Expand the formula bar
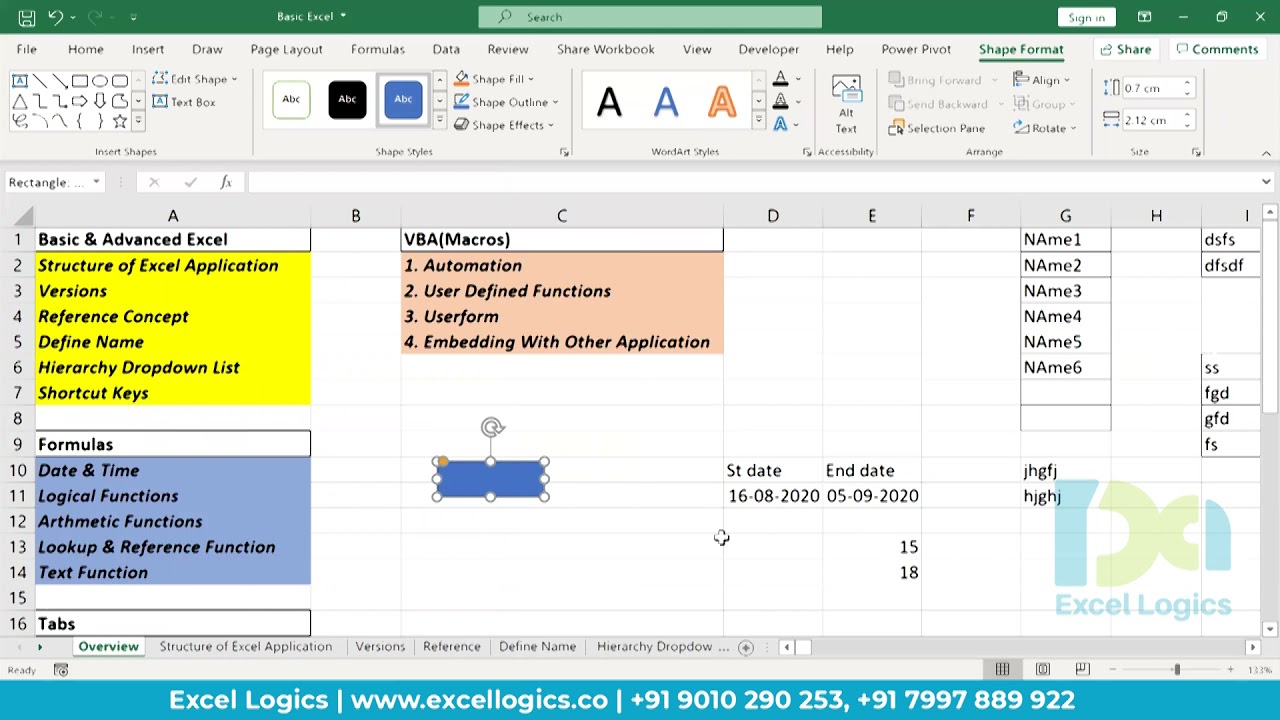The height and width of the screenshot is (720, 1280). pyautogui.click(x=1266, y=182)
